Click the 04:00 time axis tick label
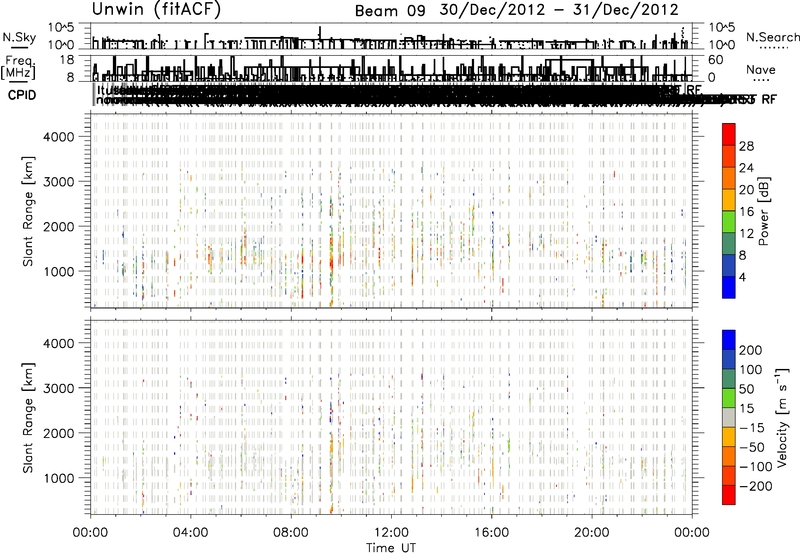The height and width of the screenshot is (554, 800). pos(191,533)
